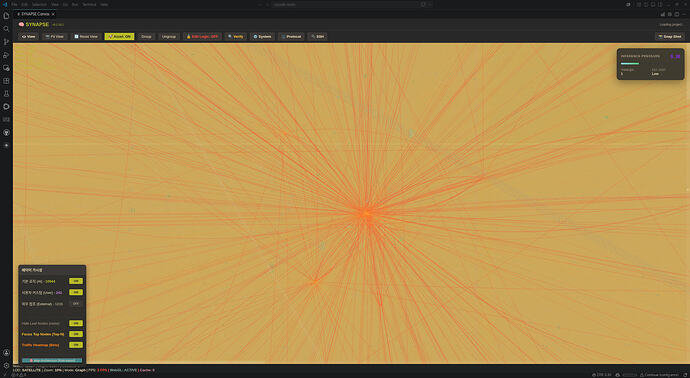Open the Help menu
The height and width of the screenshot is (378, 690).
pos(104,4)
